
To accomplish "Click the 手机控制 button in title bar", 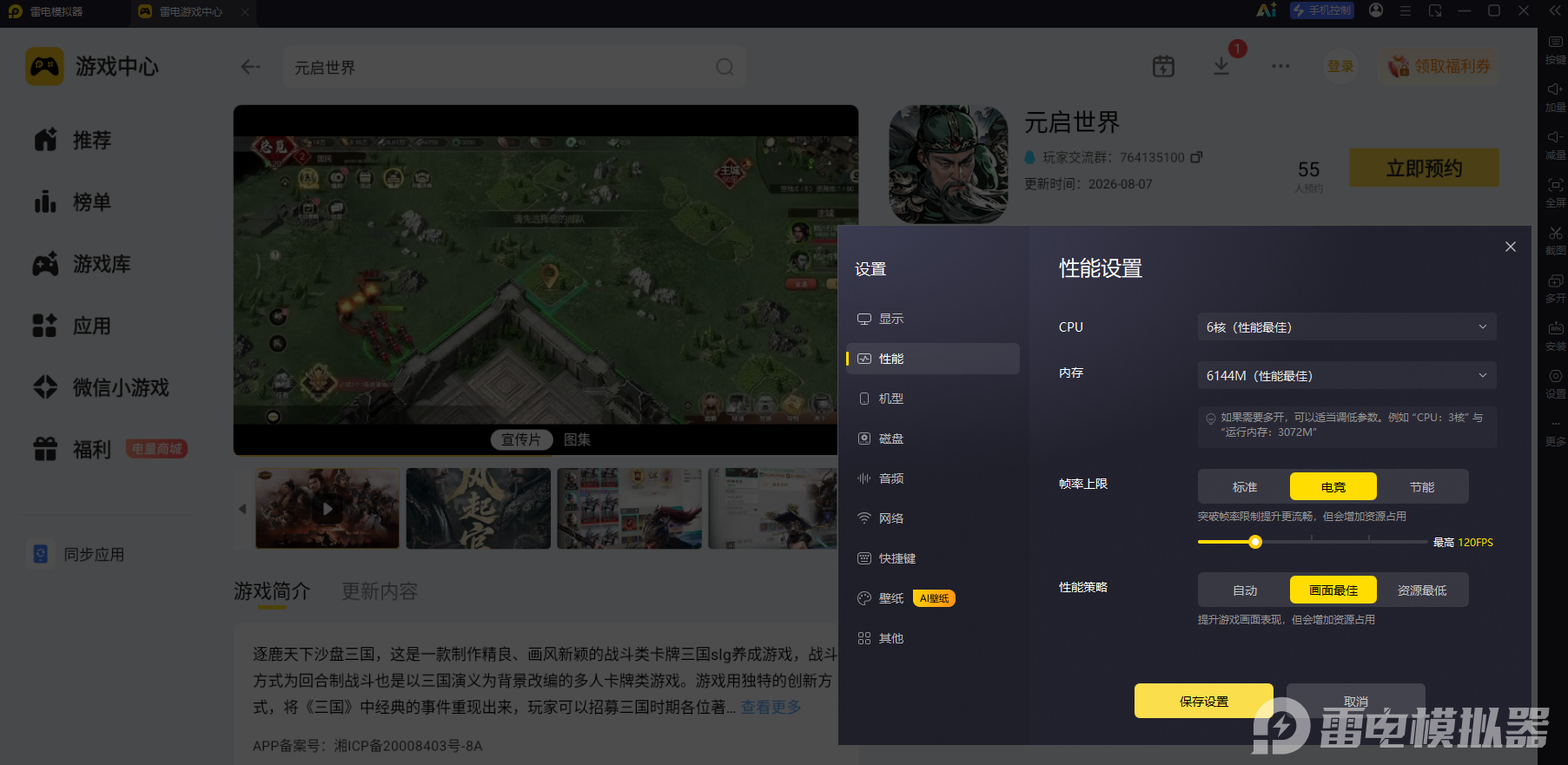I will pyautogui.click(x=1322, y=10).
